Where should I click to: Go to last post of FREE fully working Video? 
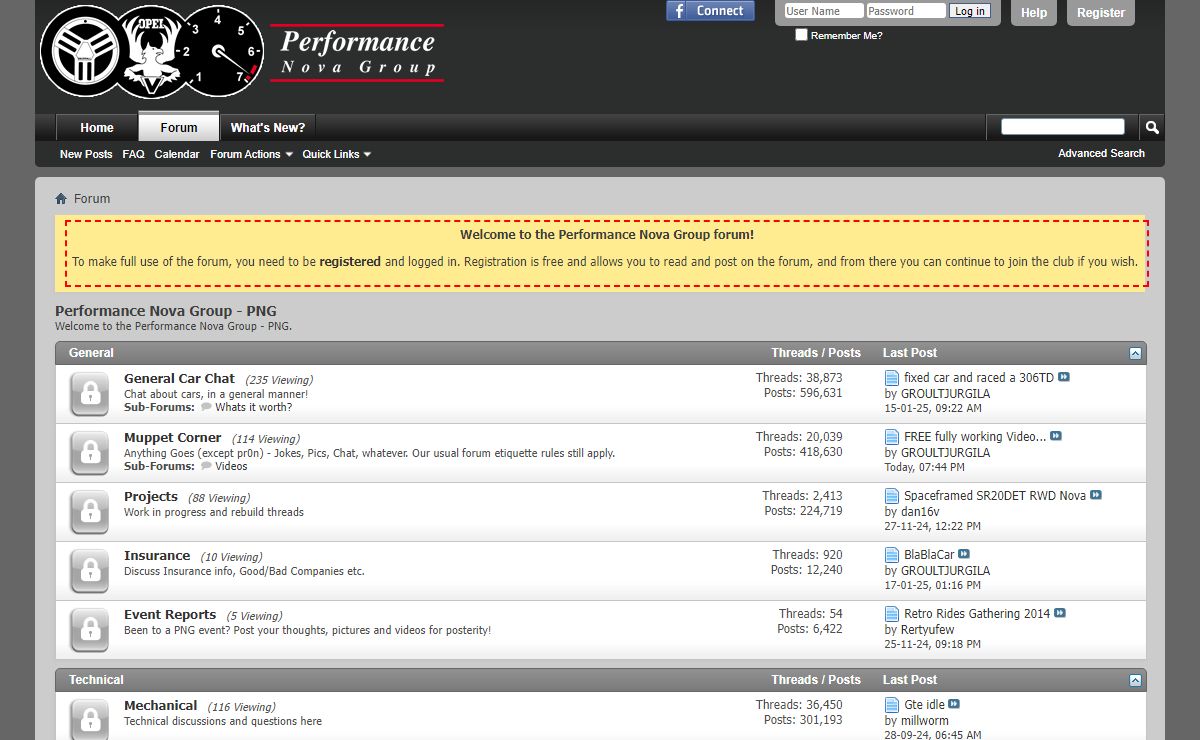tap(1056, 437)
